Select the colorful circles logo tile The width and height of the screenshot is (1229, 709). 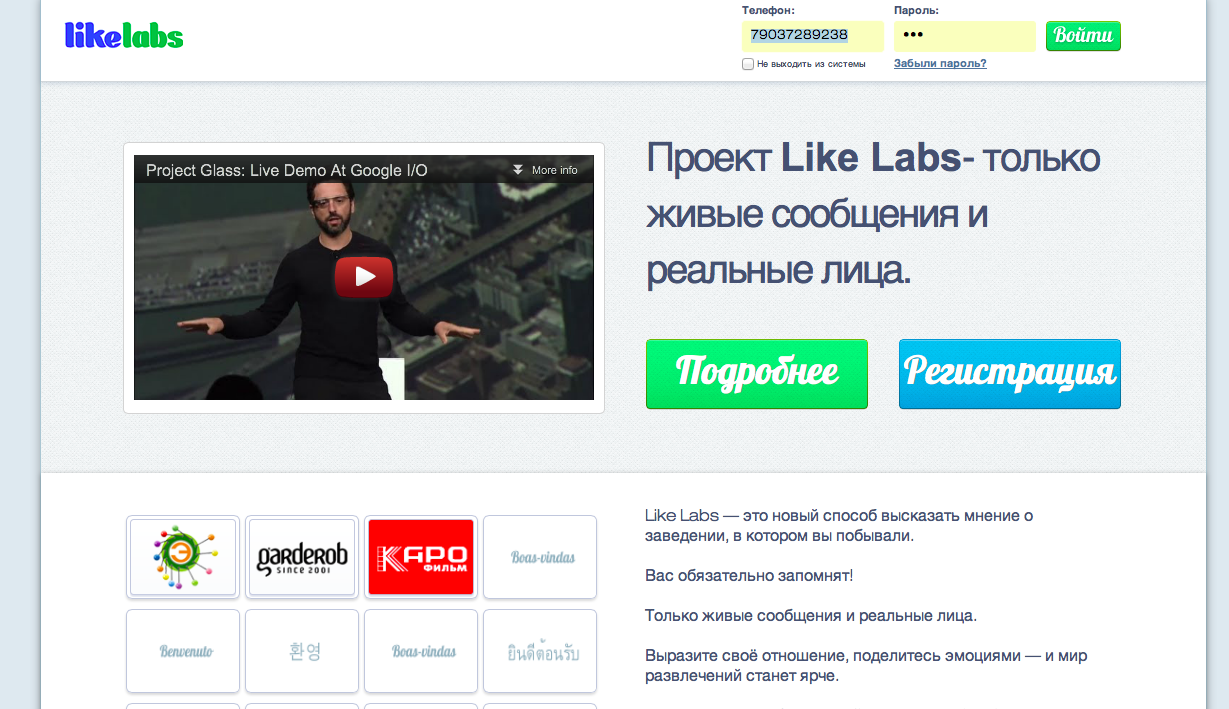(183, 557)
